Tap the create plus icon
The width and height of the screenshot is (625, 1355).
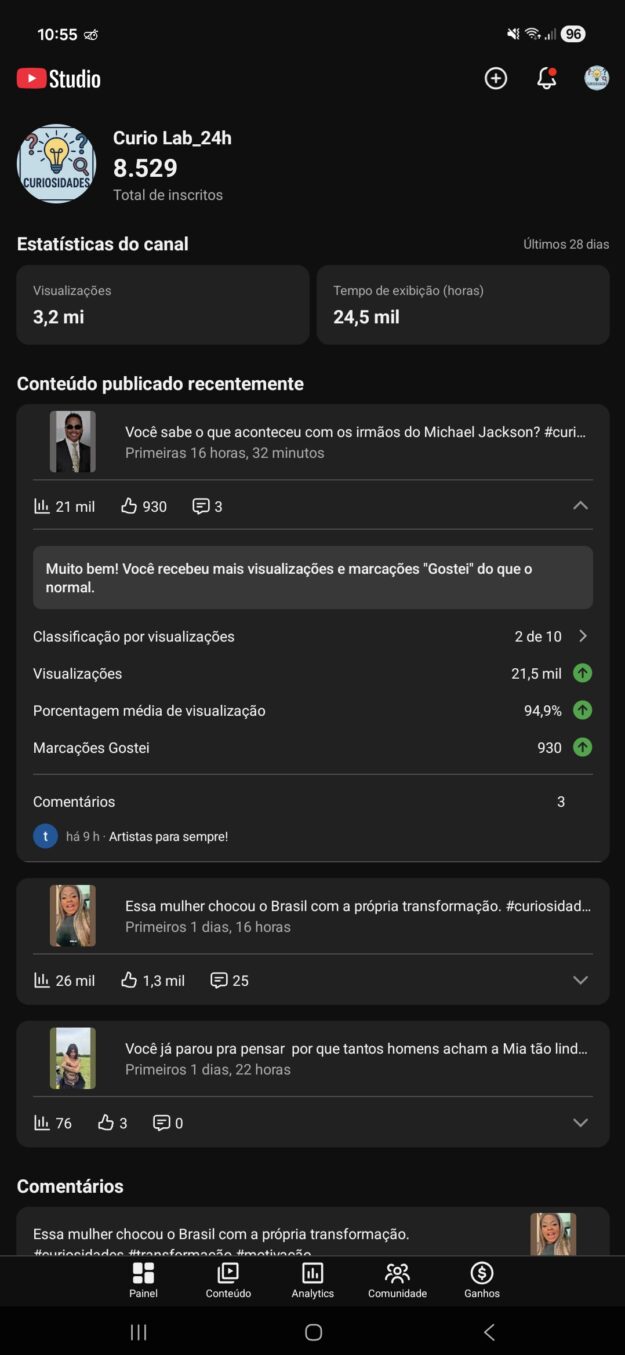(x=496, y=79)
